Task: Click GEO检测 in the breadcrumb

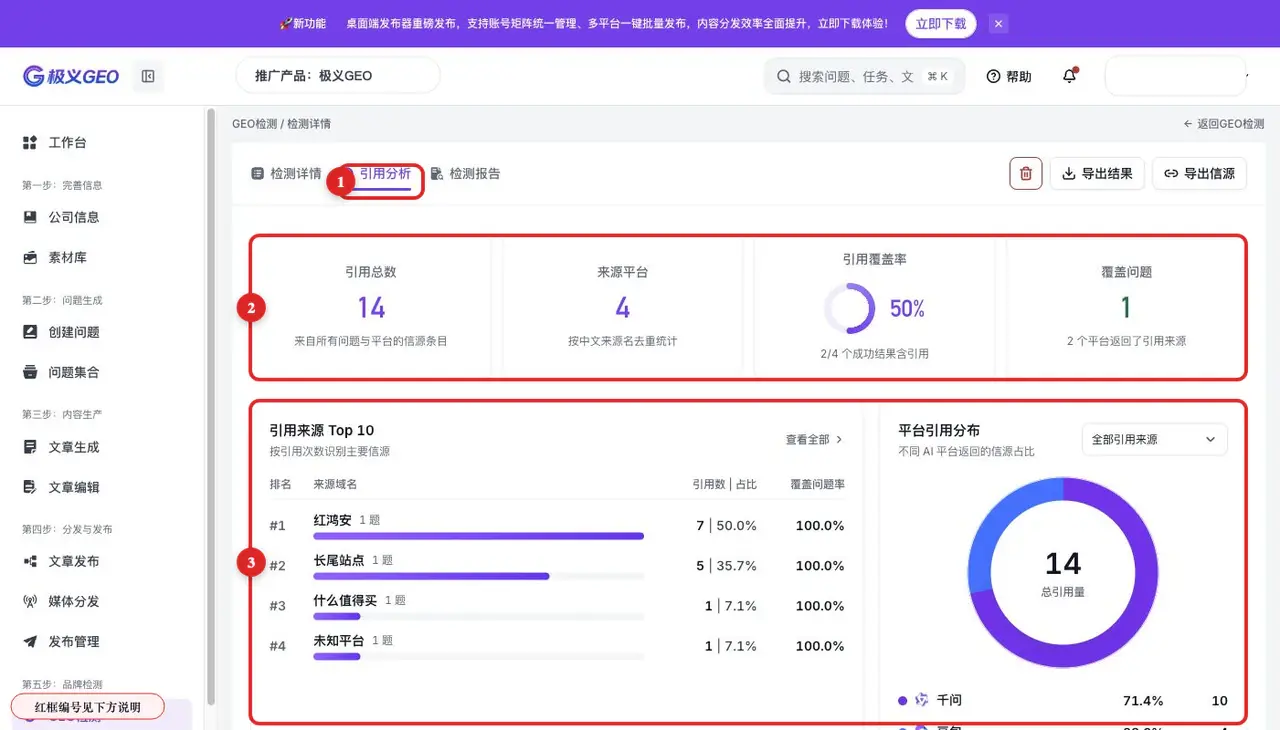Action: [254, 124]
